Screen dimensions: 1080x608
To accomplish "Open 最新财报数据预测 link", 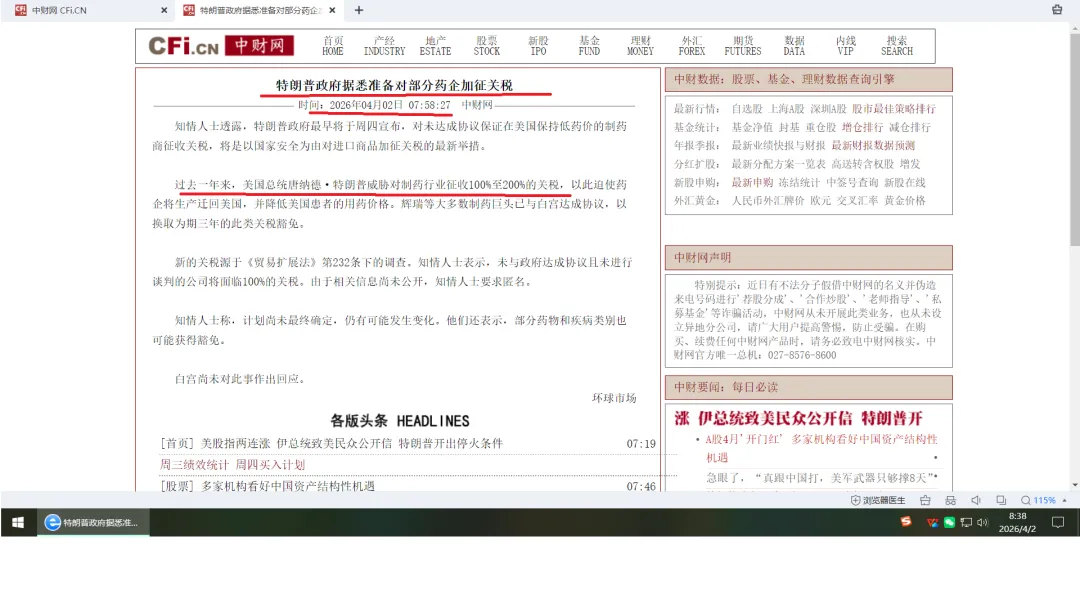I will coord(873,145).
